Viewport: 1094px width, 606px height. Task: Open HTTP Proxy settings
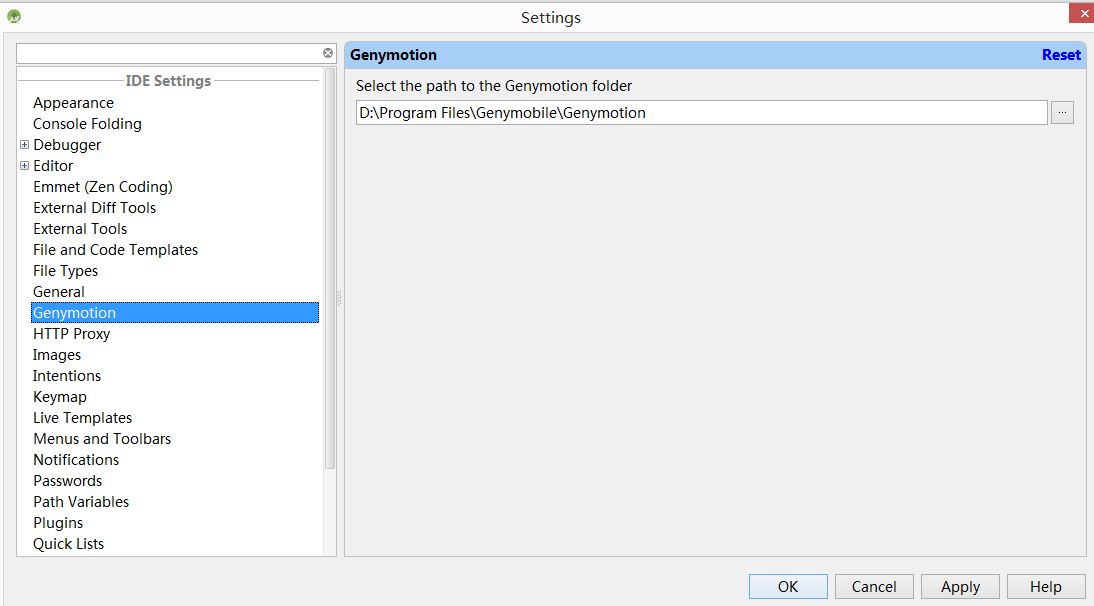(x=71, y=334)
